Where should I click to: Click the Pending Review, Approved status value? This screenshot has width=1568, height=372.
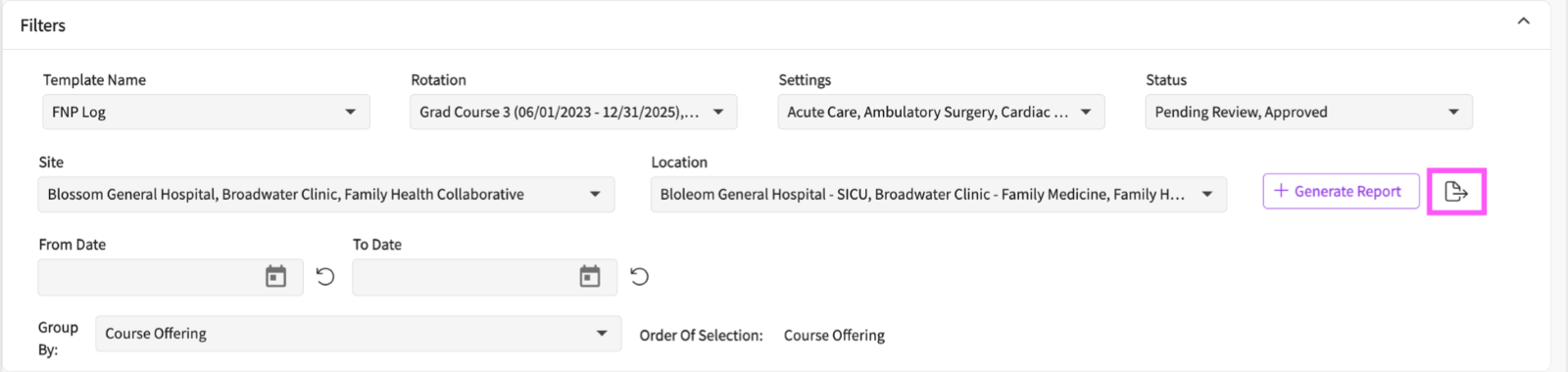click(1241, 112)
